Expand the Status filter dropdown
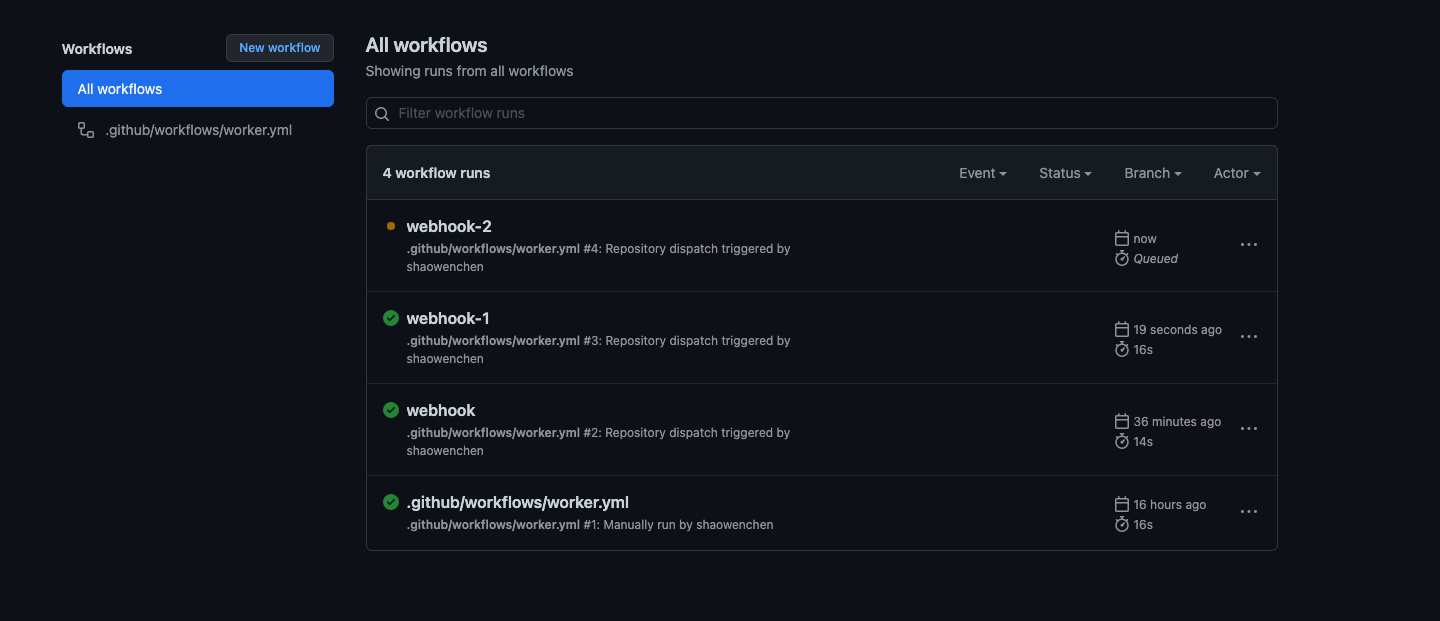Viewport: 1440px width, 621px height. 1065,173
